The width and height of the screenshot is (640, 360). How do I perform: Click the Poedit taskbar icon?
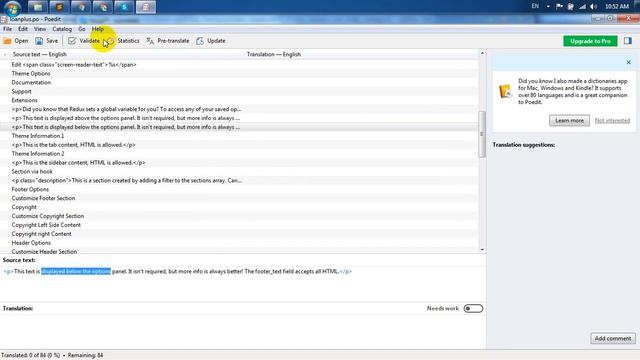(146, 7)
